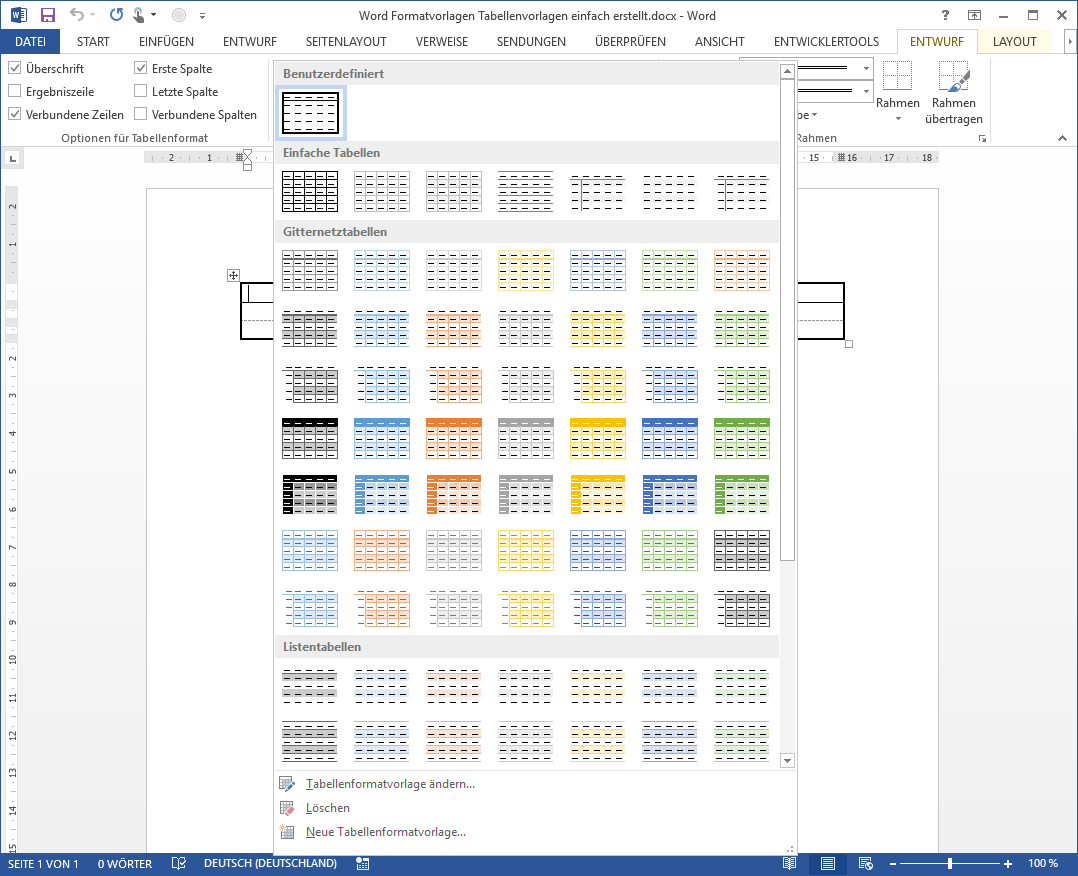Click the touch/mouse mode icon
The height and width of the screenshot is (876, 1078).
(138, 15)
